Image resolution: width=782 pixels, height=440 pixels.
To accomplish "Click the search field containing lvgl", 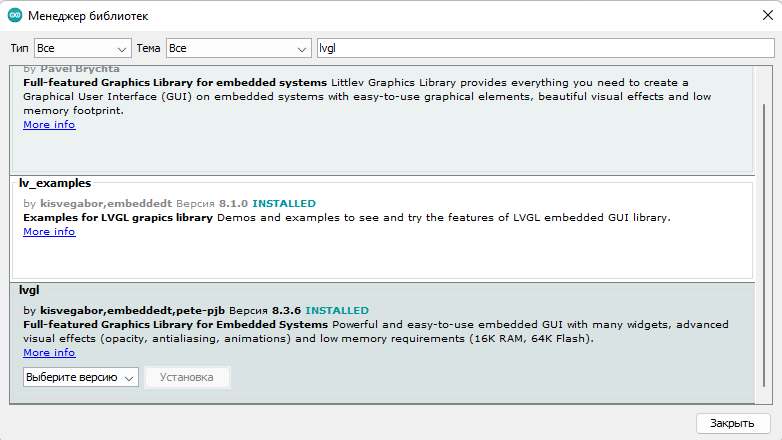I will 546,48.
